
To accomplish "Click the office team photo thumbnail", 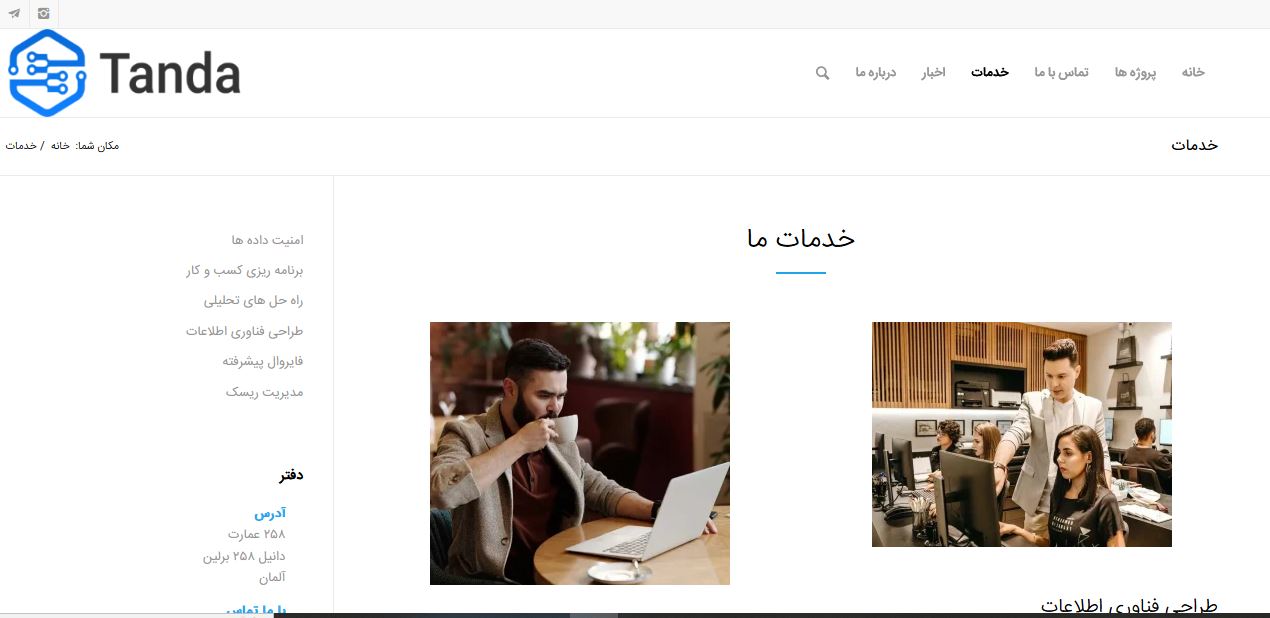I will click(x=1021, y=434).
